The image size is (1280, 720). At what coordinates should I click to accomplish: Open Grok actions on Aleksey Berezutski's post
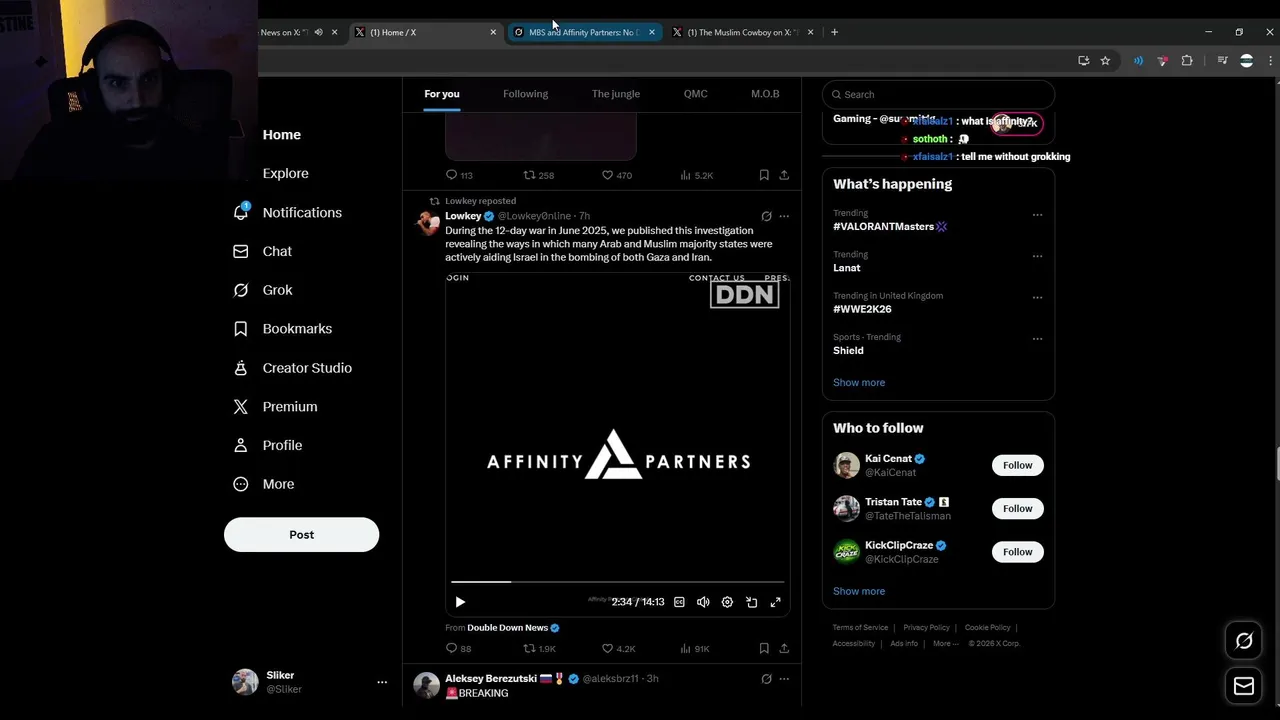[x=766, y=678]
